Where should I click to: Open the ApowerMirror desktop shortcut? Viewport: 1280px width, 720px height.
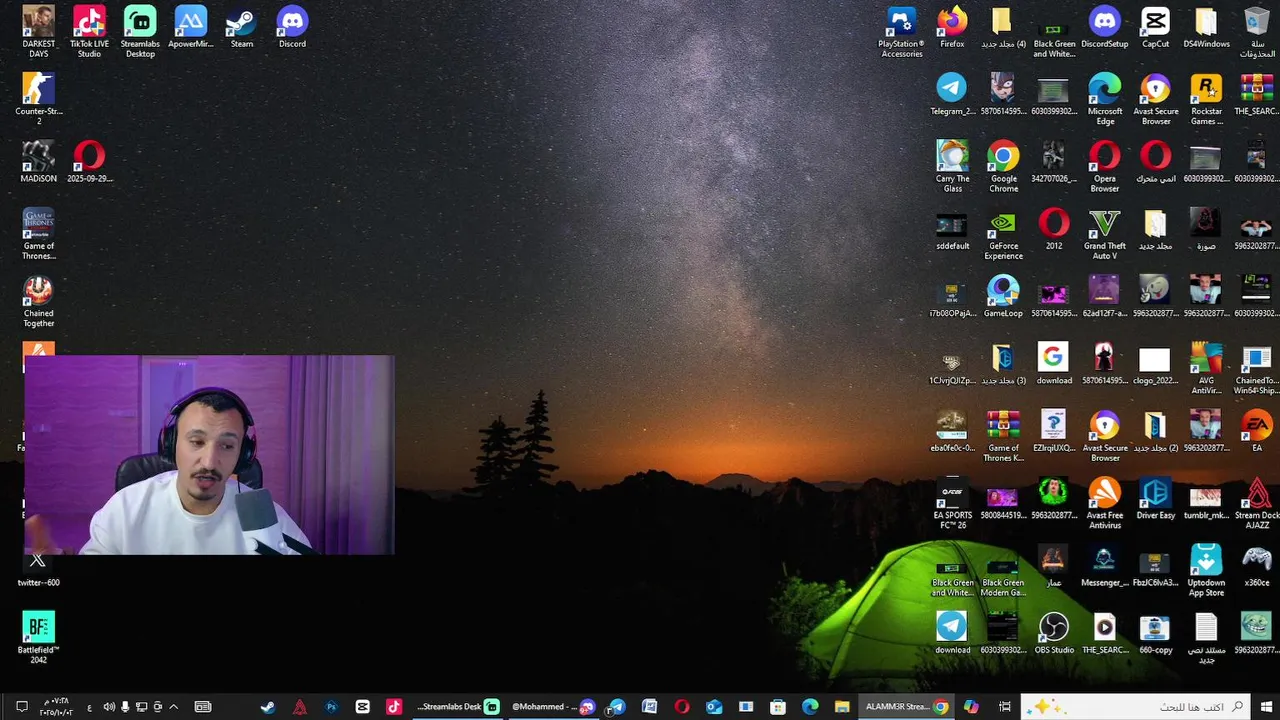(190, 27)
